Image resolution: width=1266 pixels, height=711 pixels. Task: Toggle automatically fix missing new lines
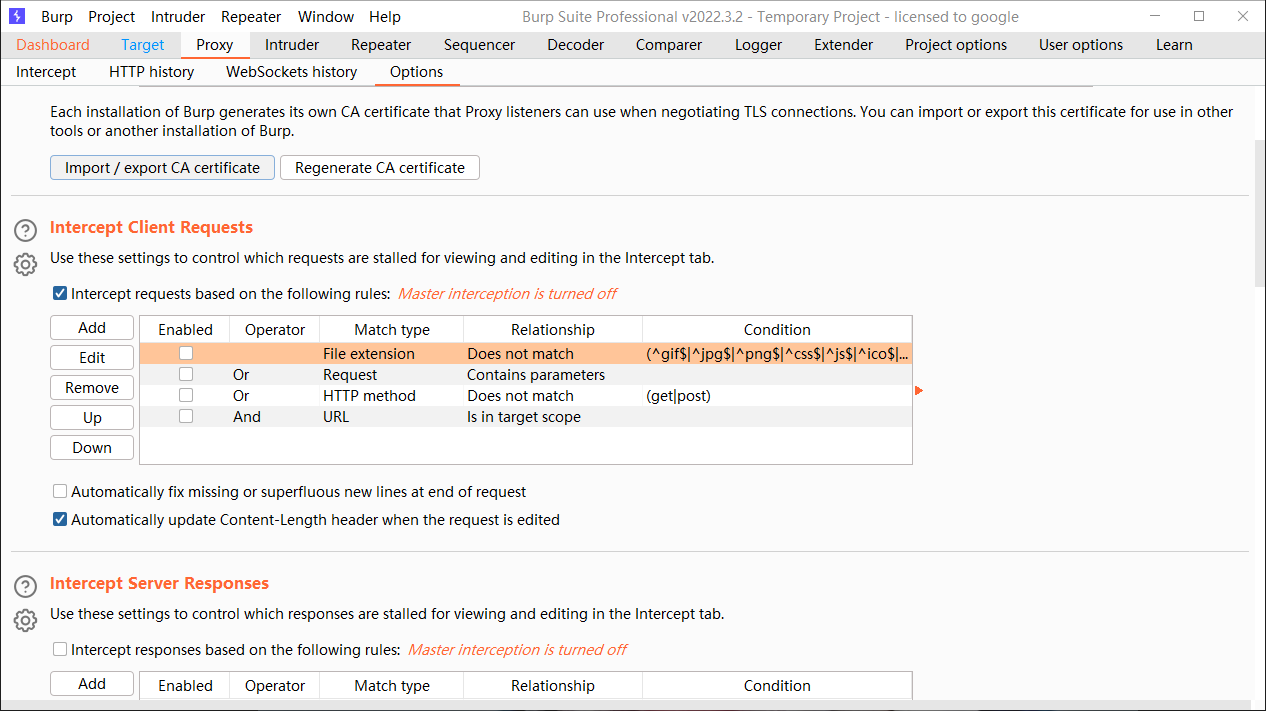[x=60, y=491]
